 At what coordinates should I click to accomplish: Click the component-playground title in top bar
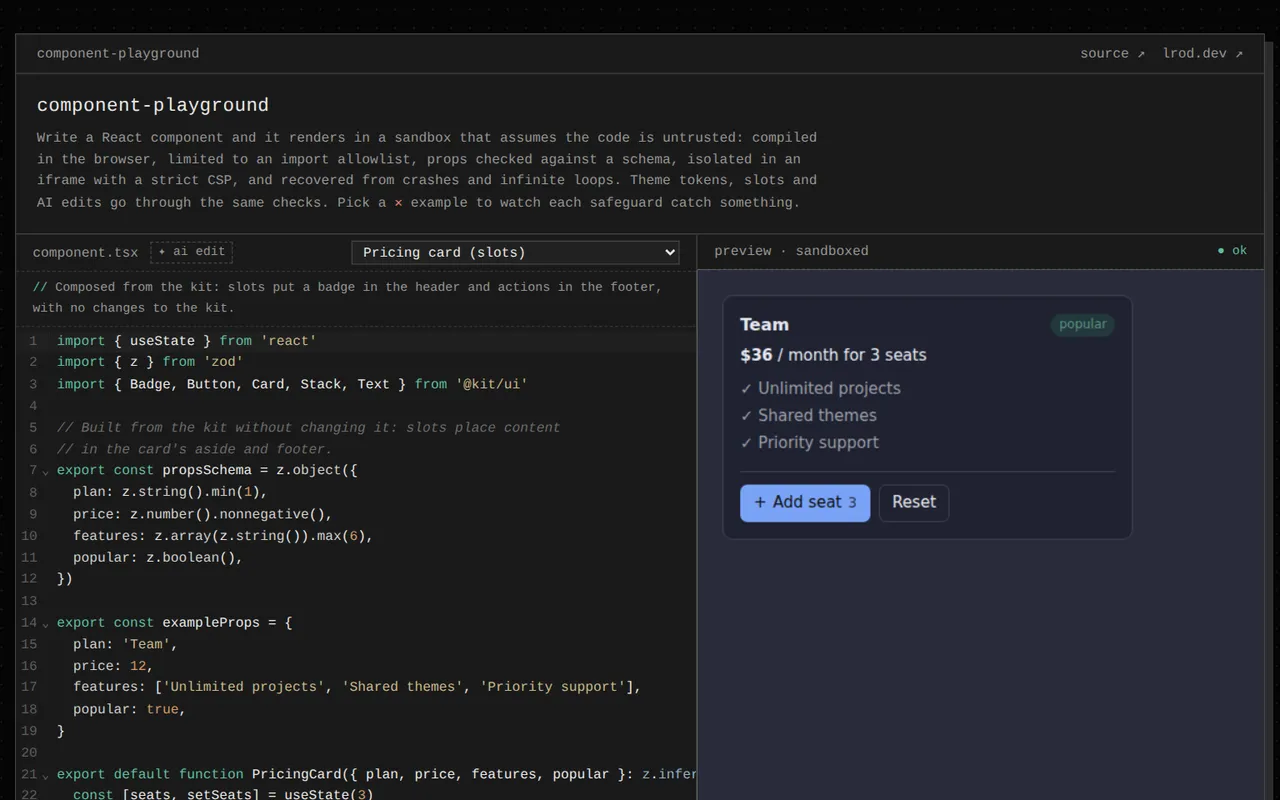pyautogui.click(x=118, y=54)
